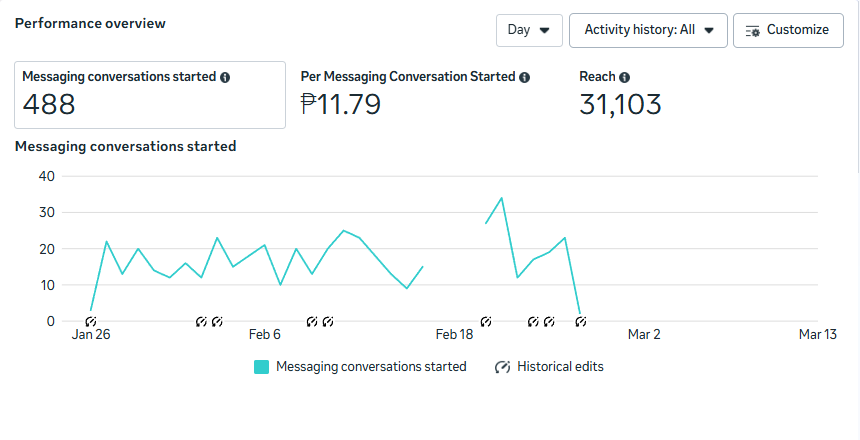Show info tooltip icon next to Reach
This screenshot has height=440, width=860.
click(624, 77)
